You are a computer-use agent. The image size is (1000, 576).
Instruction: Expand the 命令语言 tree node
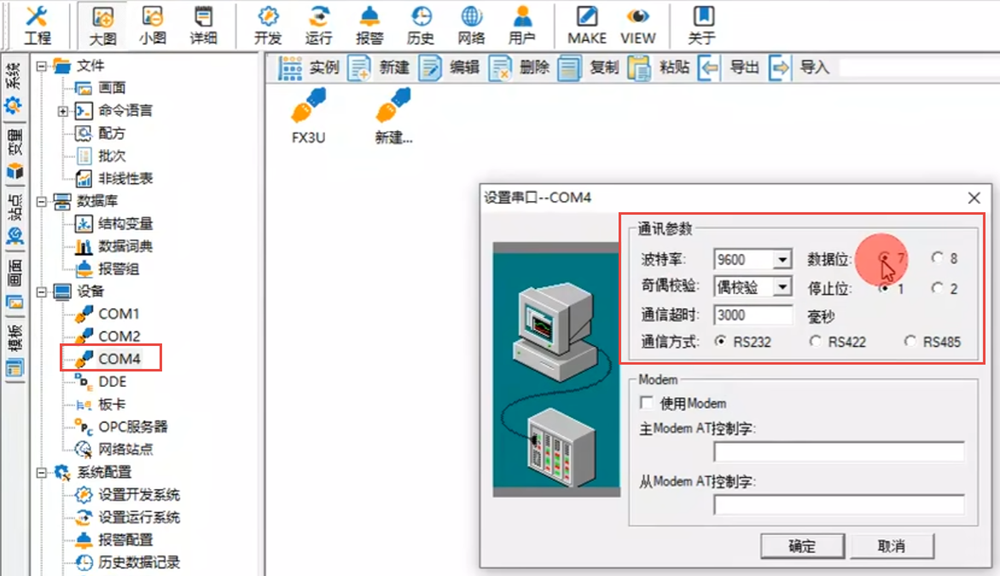(x=62, y=111)
